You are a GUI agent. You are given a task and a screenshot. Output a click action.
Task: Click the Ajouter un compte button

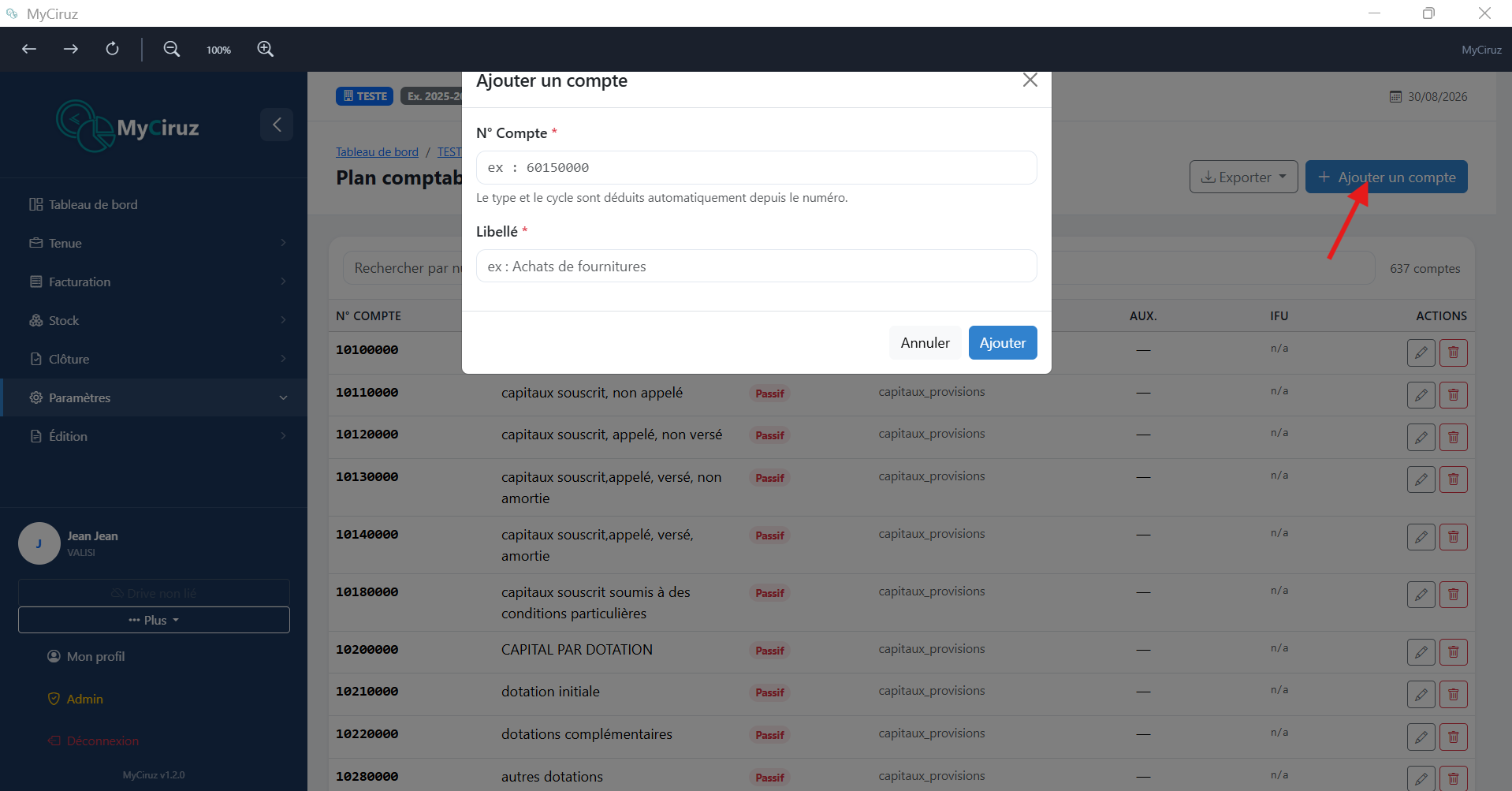pos(1386,177)
